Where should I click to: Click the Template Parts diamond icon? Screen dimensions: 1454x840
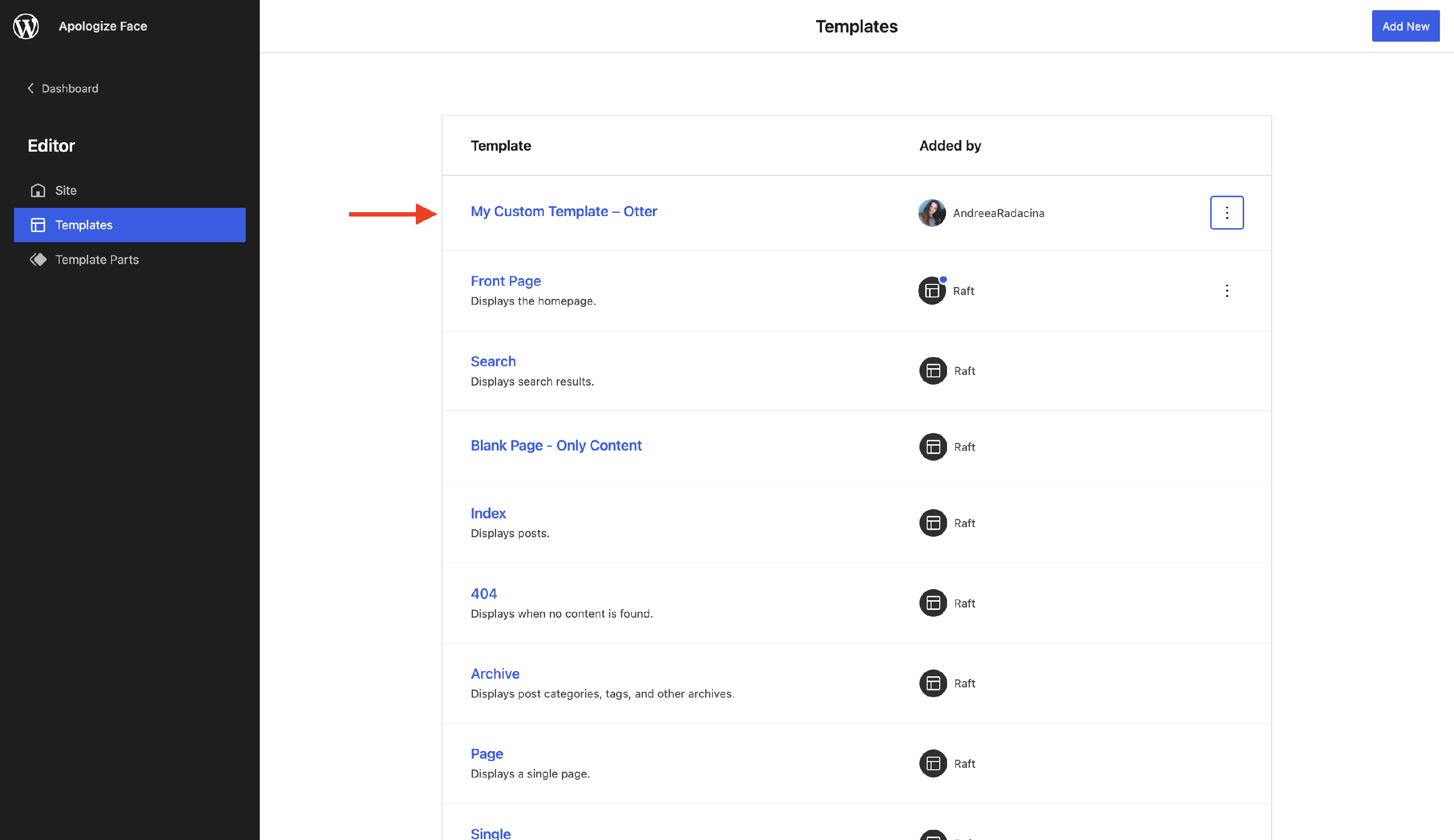(38, 260)
